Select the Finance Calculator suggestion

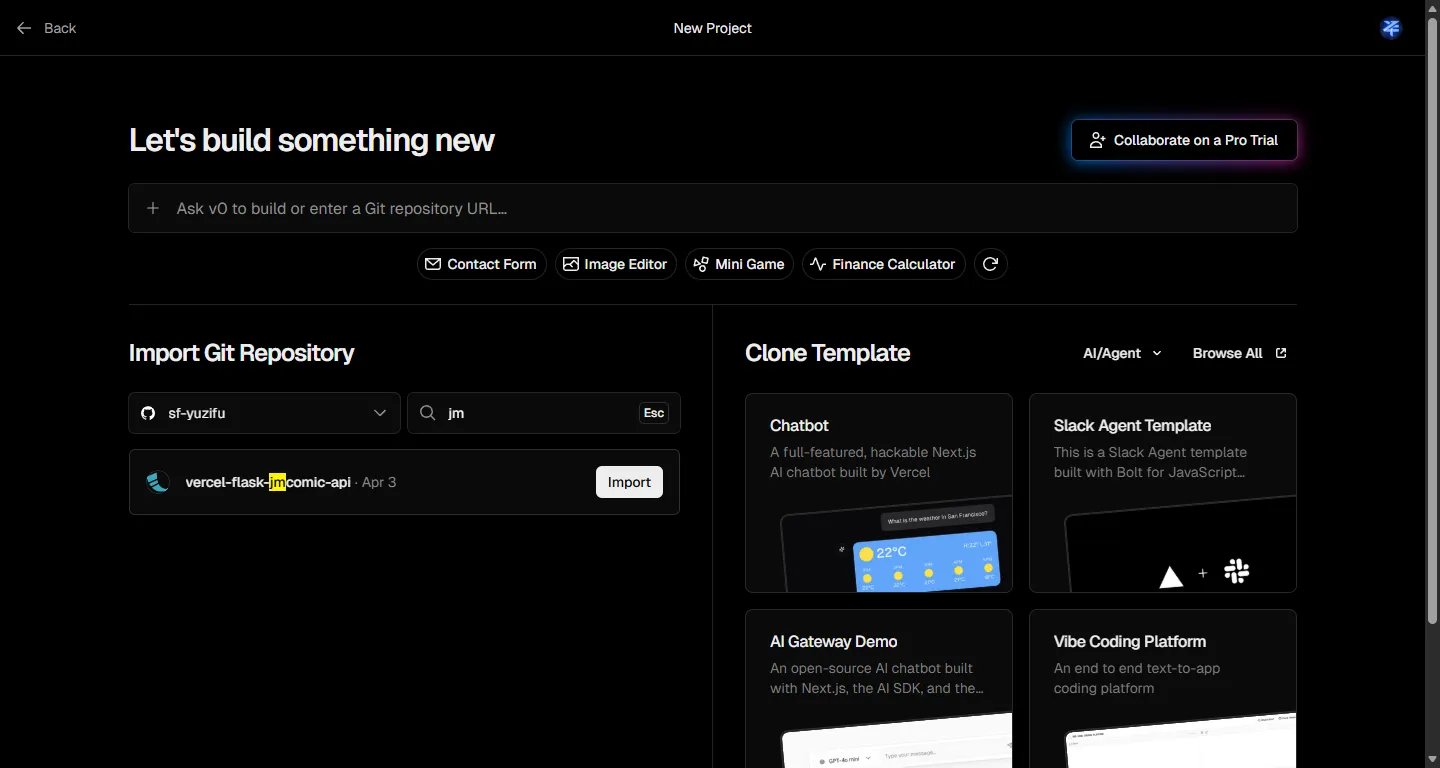(883, 264)
